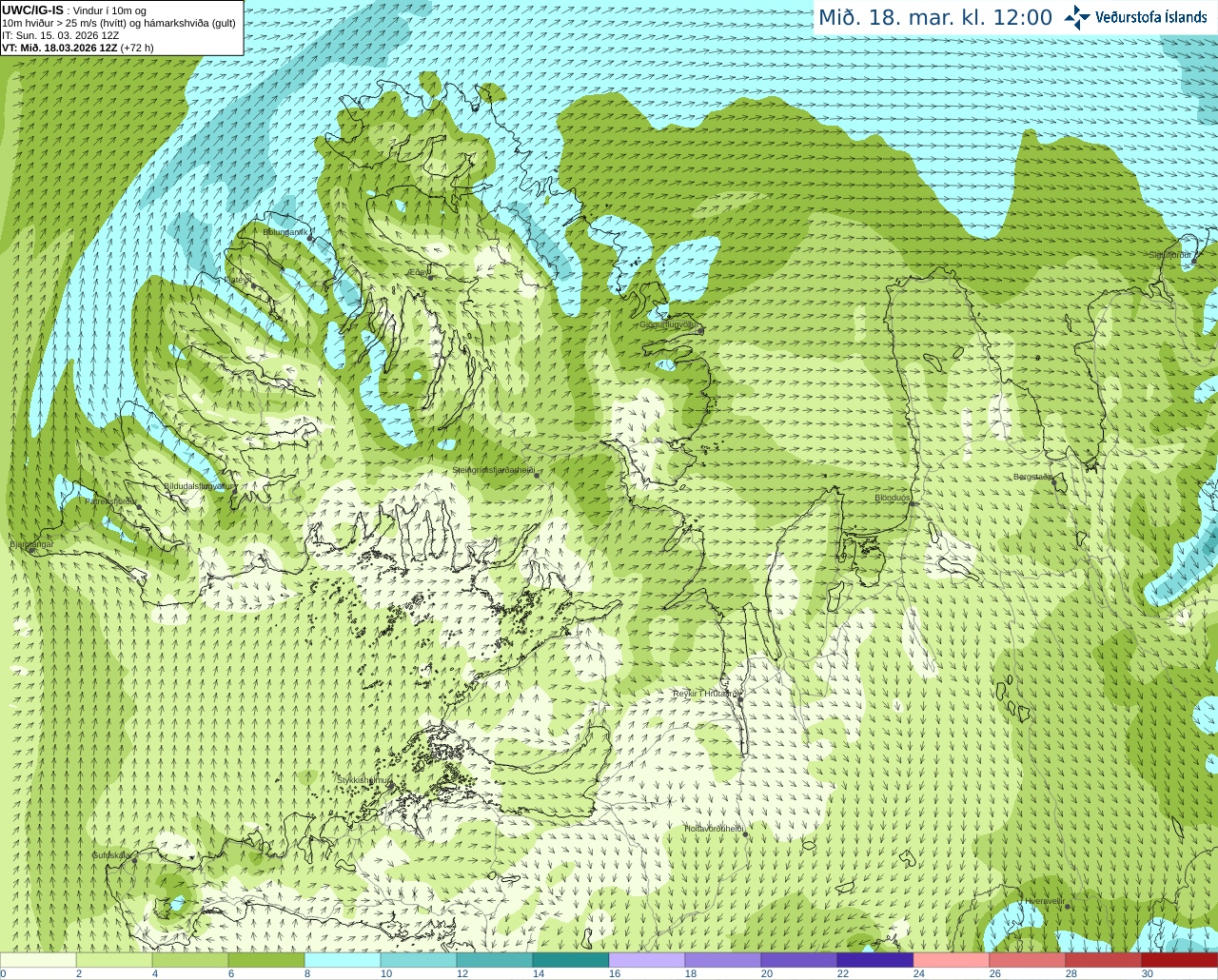This screenshot has height=980, width=1218.
Task: Click the 'Veðurstofa Íslands' name text
Action: [1151, 17]
